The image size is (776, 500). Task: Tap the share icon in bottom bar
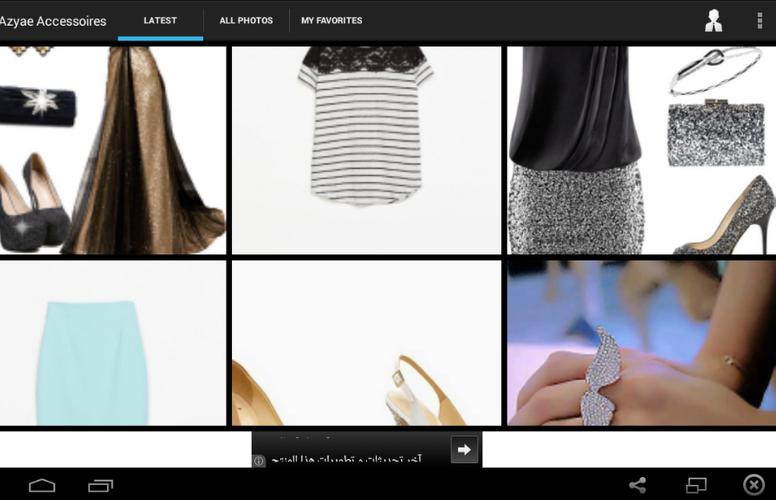(637, 485)
